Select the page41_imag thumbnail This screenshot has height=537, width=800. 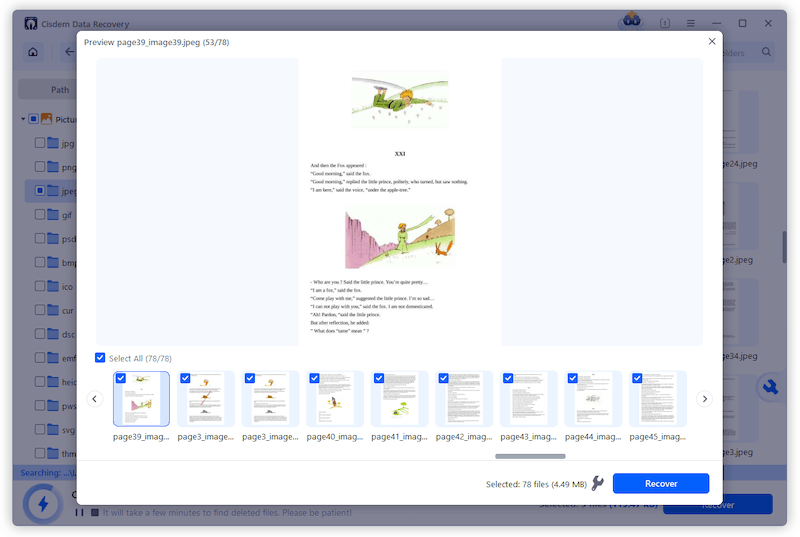[399, 399]
